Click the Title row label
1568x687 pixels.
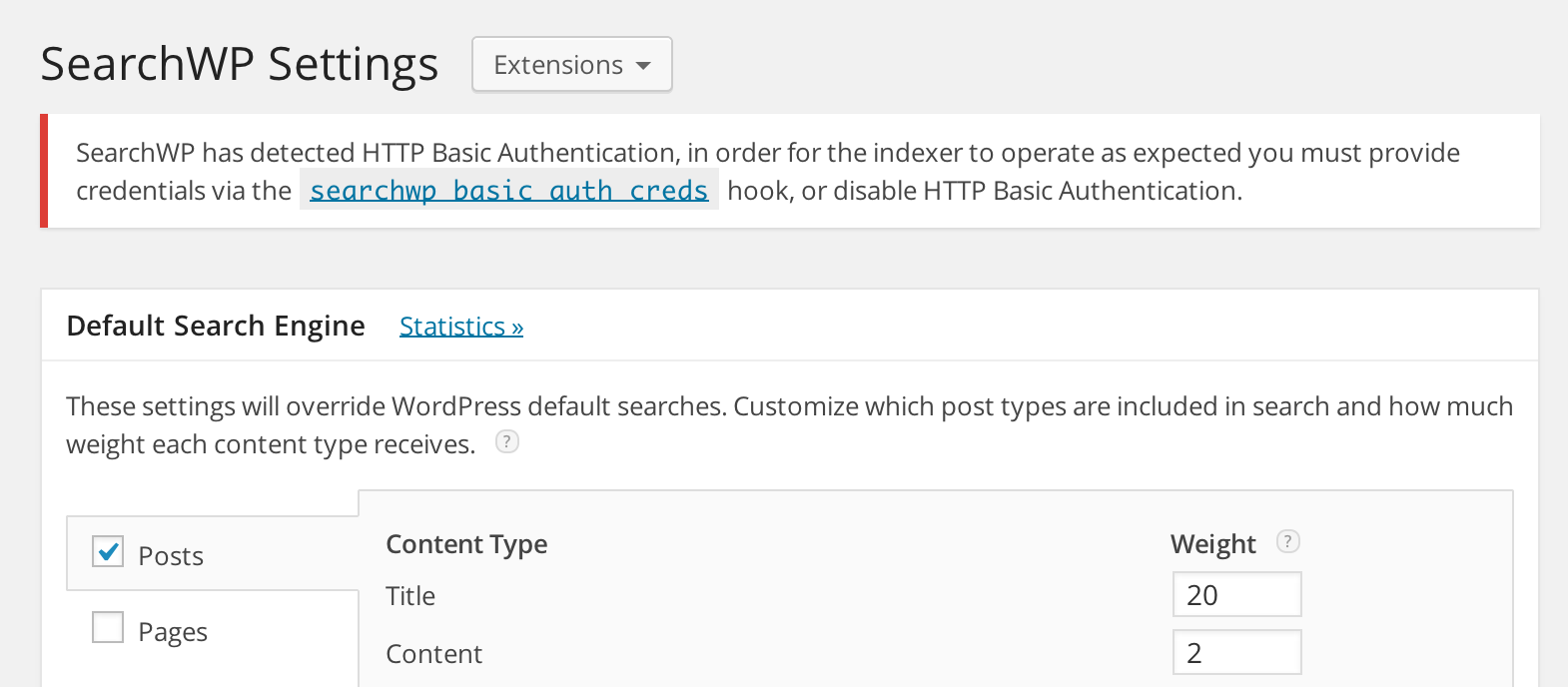[410, 596]
